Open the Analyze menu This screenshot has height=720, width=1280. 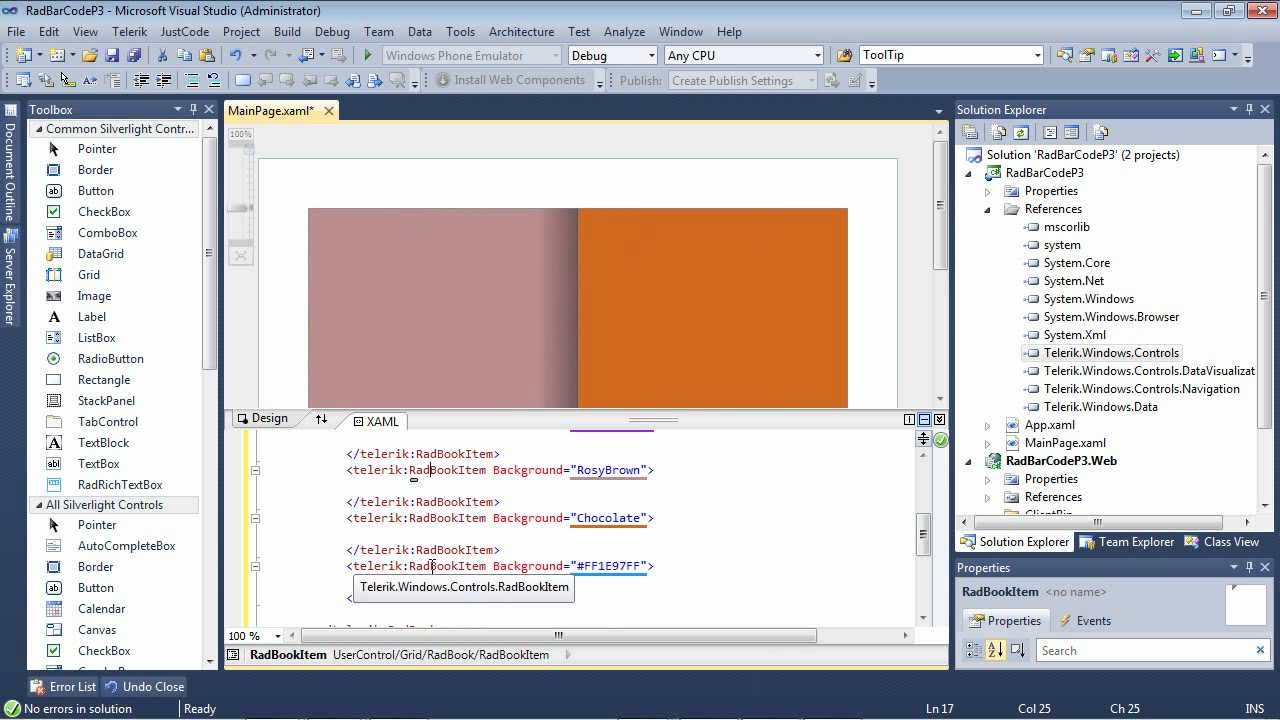[624, 32]
